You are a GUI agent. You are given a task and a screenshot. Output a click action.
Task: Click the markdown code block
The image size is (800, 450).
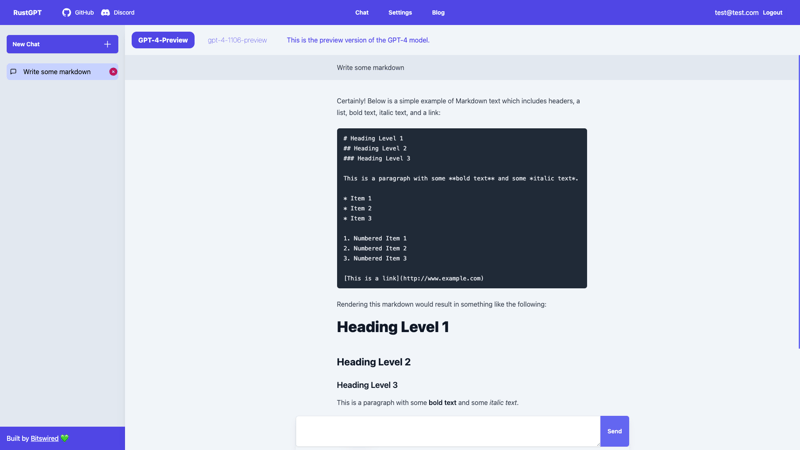[x=462, y=208]
